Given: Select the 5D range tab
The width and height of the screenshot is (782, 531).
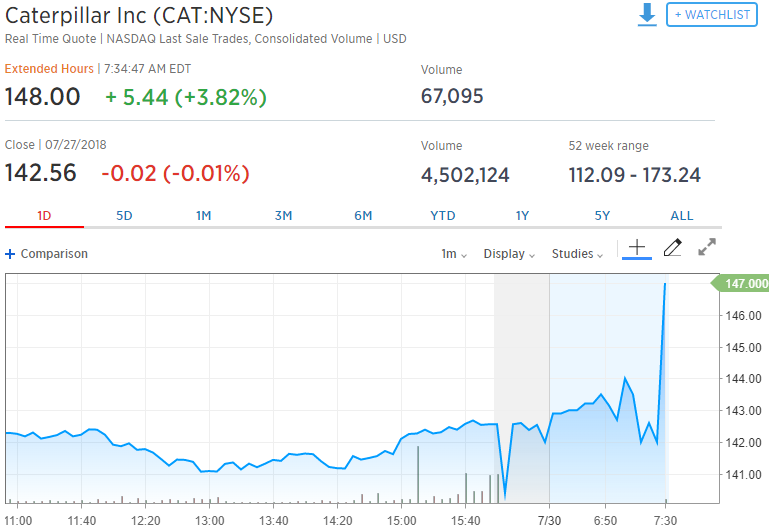Looking at the screenshot, I should tap(124, 215).
